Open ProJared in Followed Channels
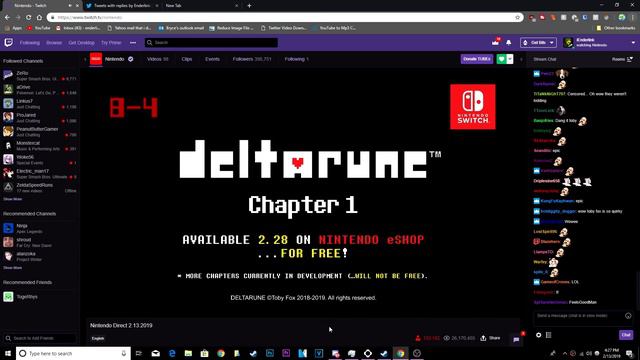 pos(40,118)
